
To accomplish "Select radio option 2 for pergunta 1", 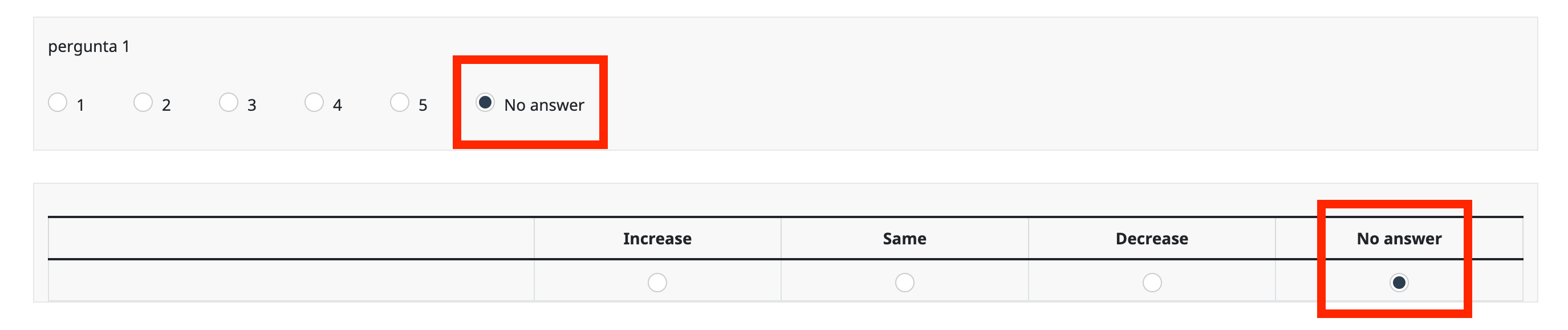I will [143, 102].
